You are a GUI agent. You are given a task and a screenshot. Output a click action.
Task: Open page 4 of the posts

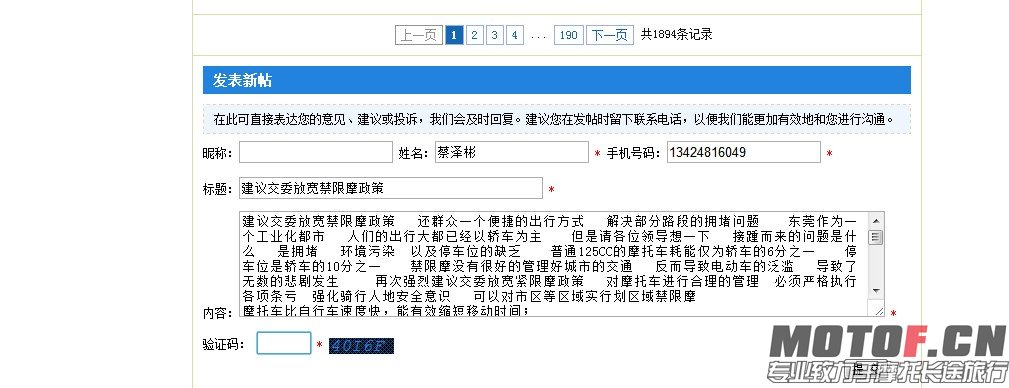click(514, 35)
